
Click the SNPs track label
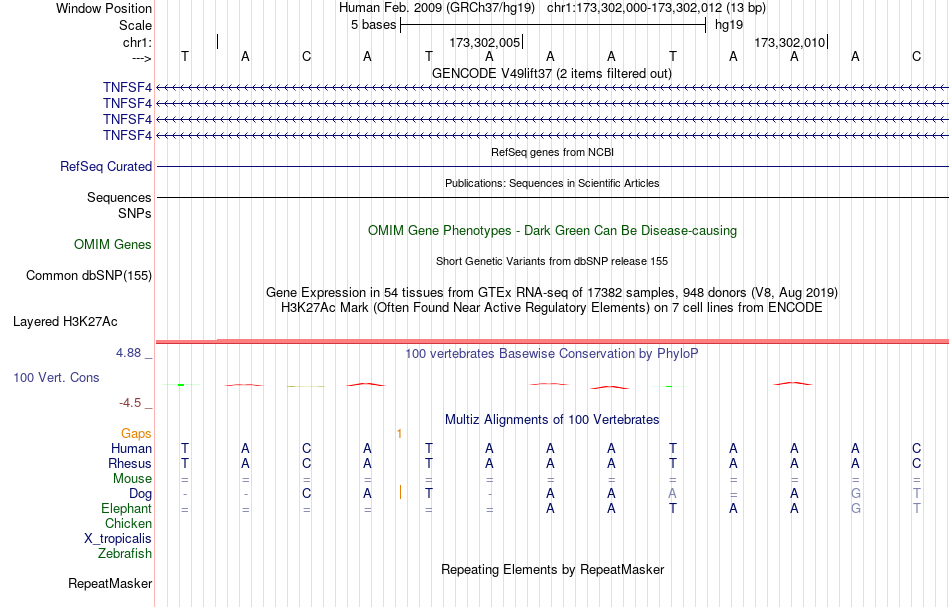(x=135, y=213)
